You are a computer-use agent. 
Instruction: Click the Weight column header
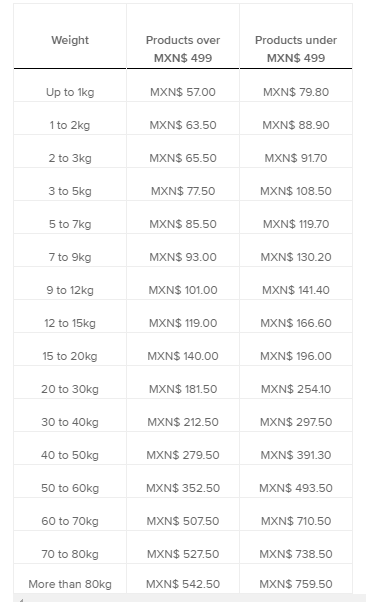(70, 40)
